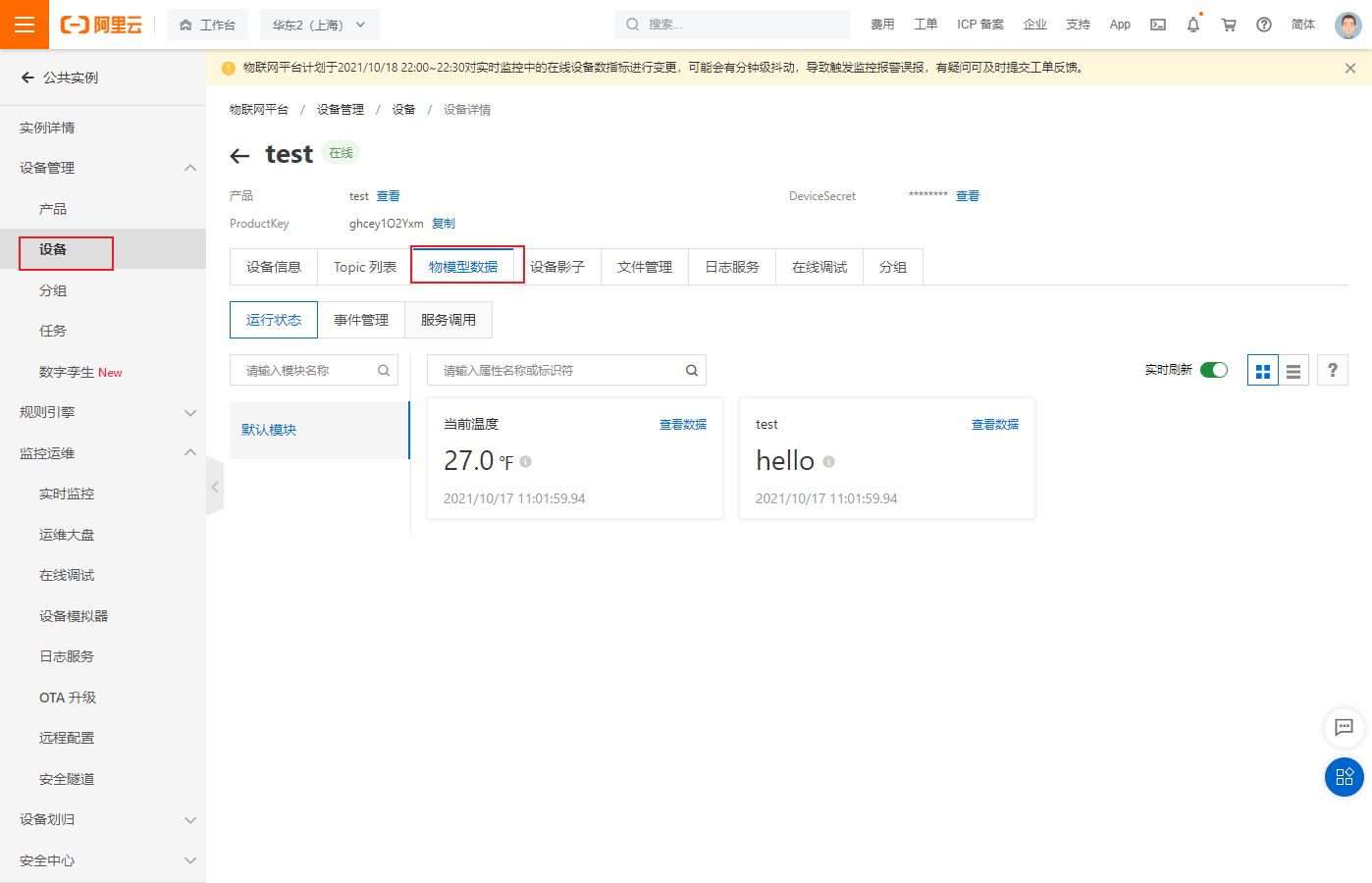The width and height of the screenshot is (1372, 883).
Task: Open the shopping cart icon
Action: [1229, 25]
